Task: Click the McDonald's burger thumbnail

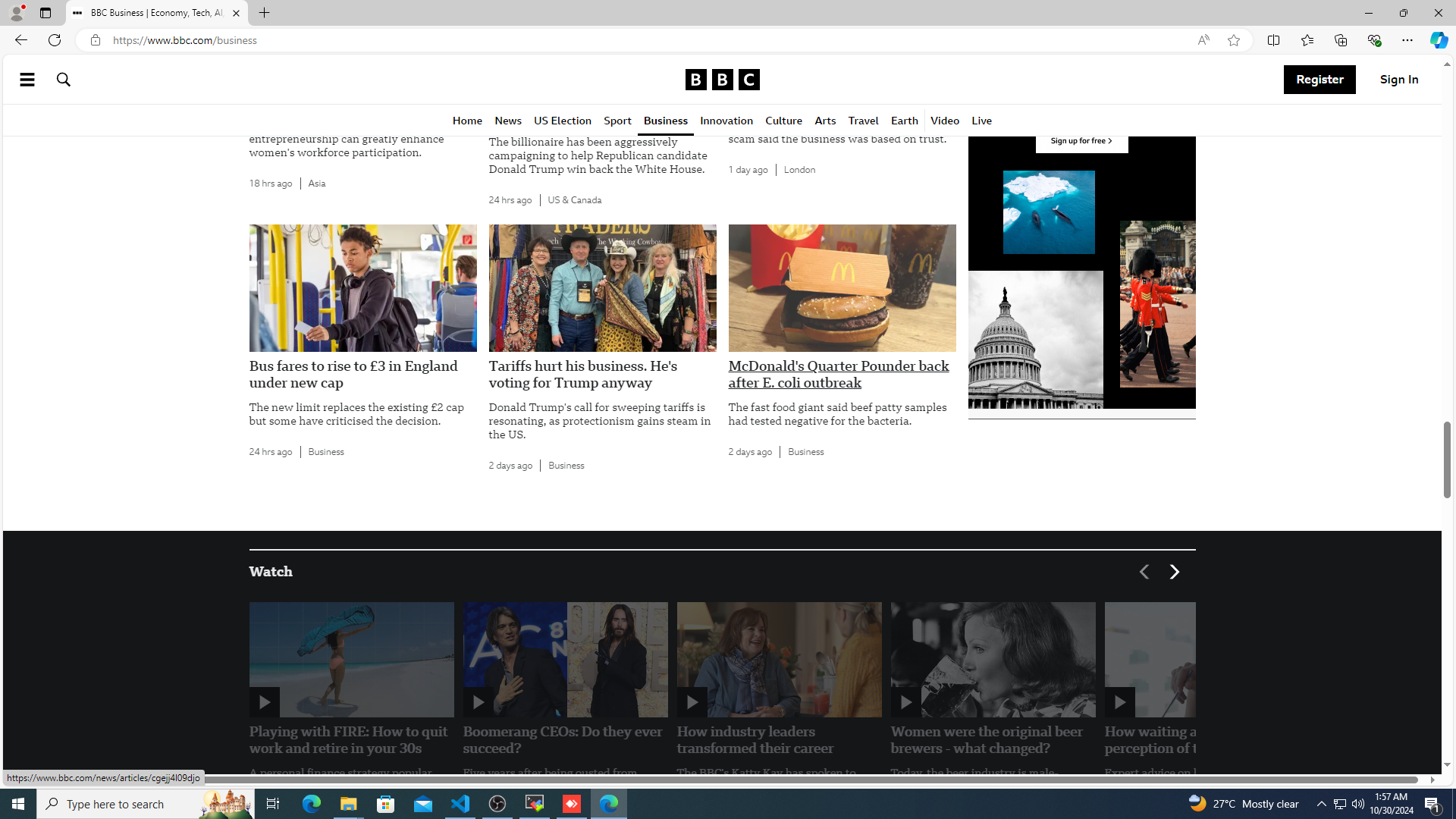Action: tap(842, 288)
